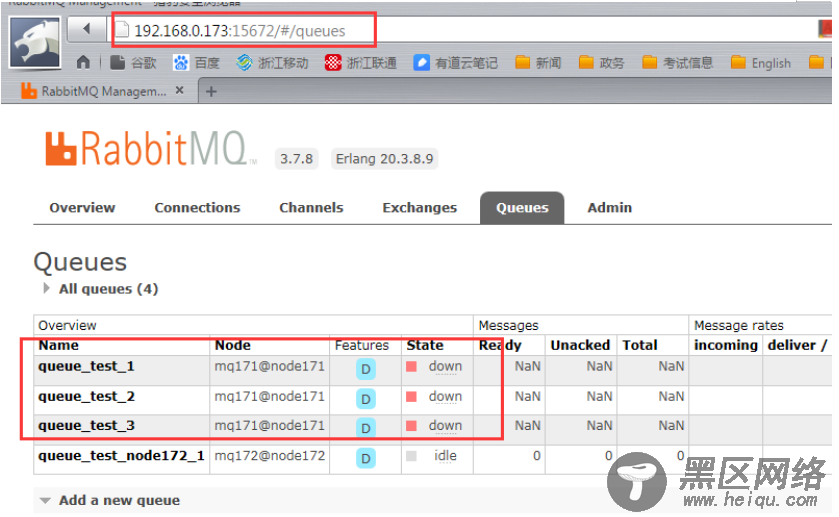Click the RabbitMQ logo
The width and height of the screenshot is (839, 517).
[x=151, y=148]
